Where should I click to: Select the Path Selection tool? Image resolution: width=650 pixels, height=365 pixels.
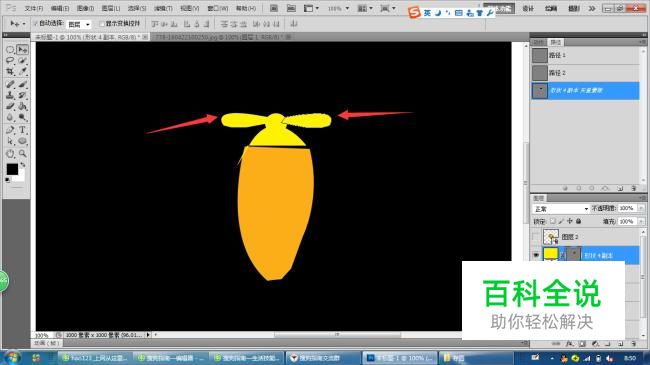pyautogui.click(x=10, y=141)
